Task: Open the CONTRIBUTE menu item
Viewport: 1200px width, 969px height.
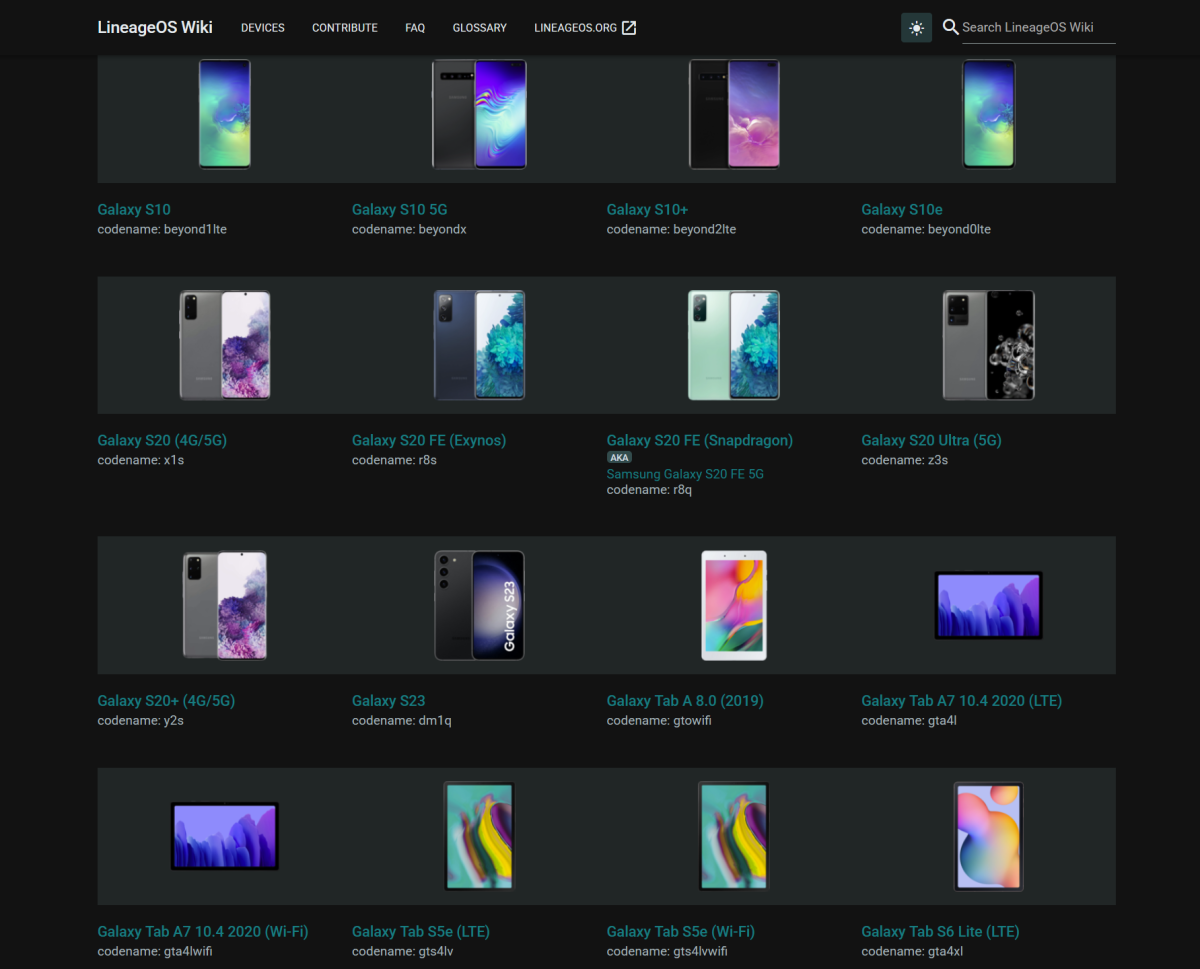Action: tap(345, 28)
